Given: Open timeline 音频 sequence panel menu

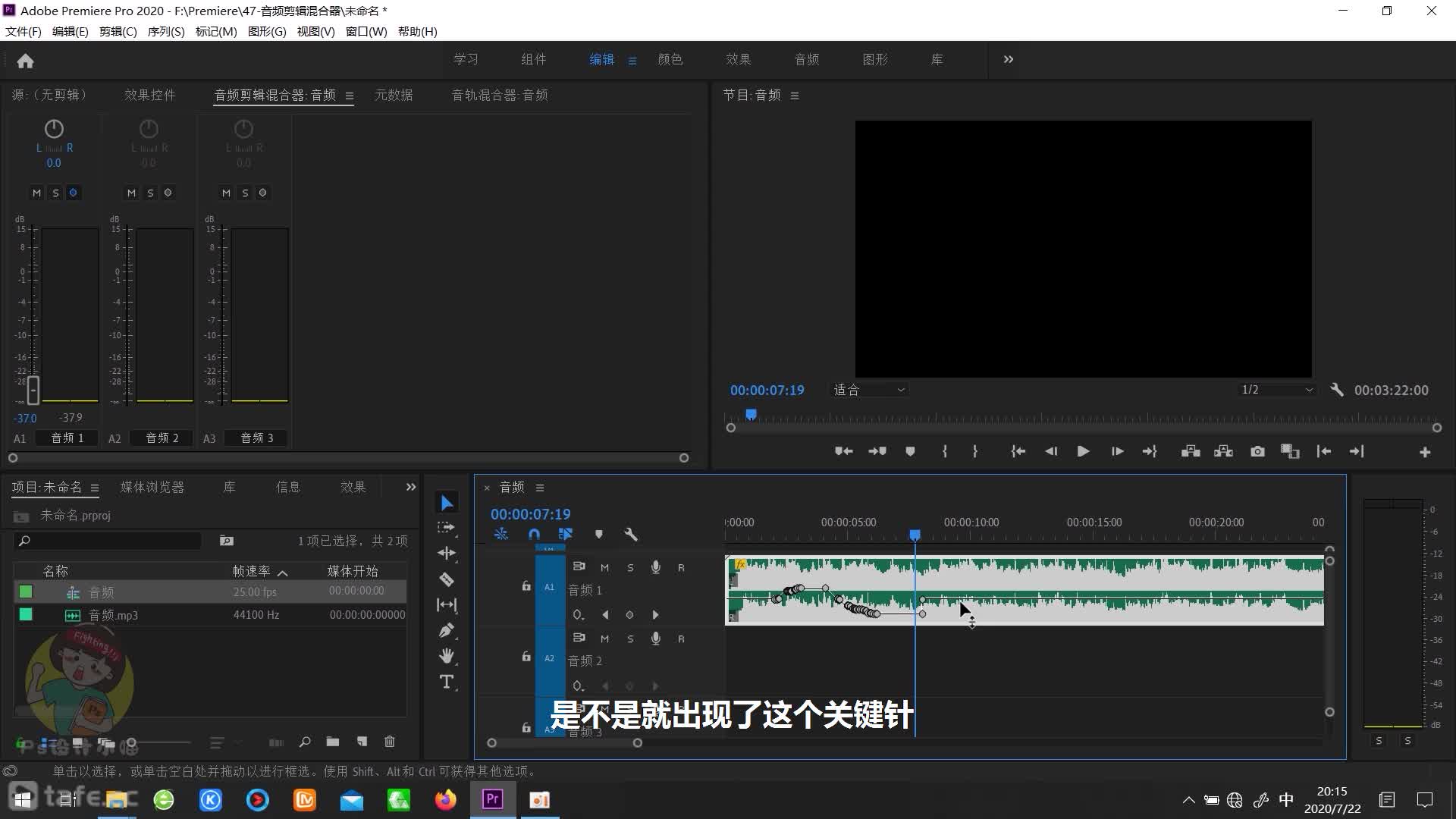Looking at the screenshot, I should click(540, 488).
